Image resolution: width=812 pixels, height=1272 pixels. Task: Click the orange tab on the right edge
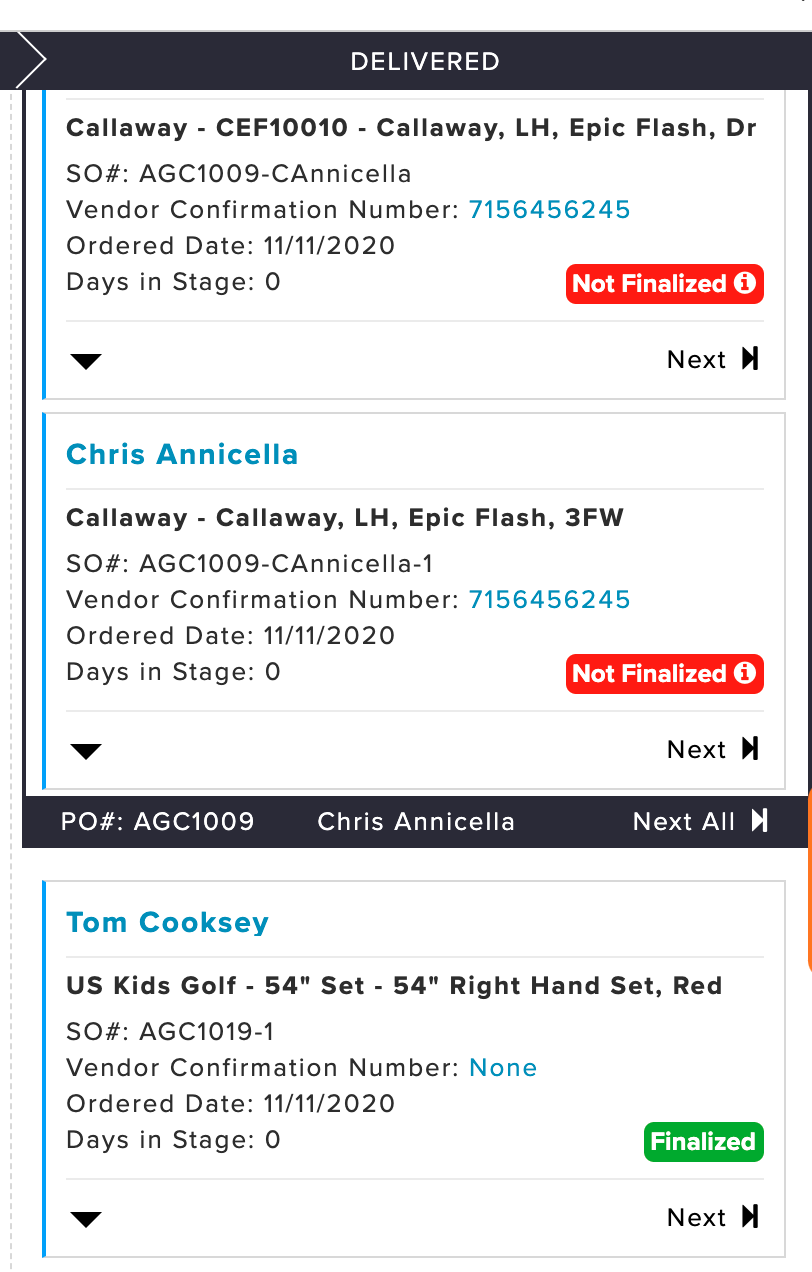pyautogui.click(x=809, y=882)
